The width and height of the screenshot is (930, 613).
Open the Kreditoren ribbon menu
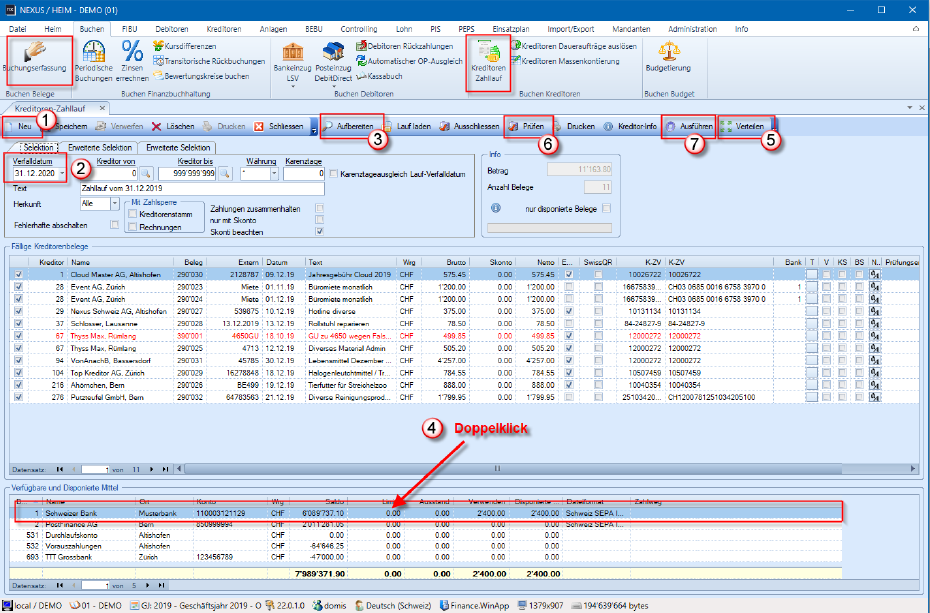point(225,30)
